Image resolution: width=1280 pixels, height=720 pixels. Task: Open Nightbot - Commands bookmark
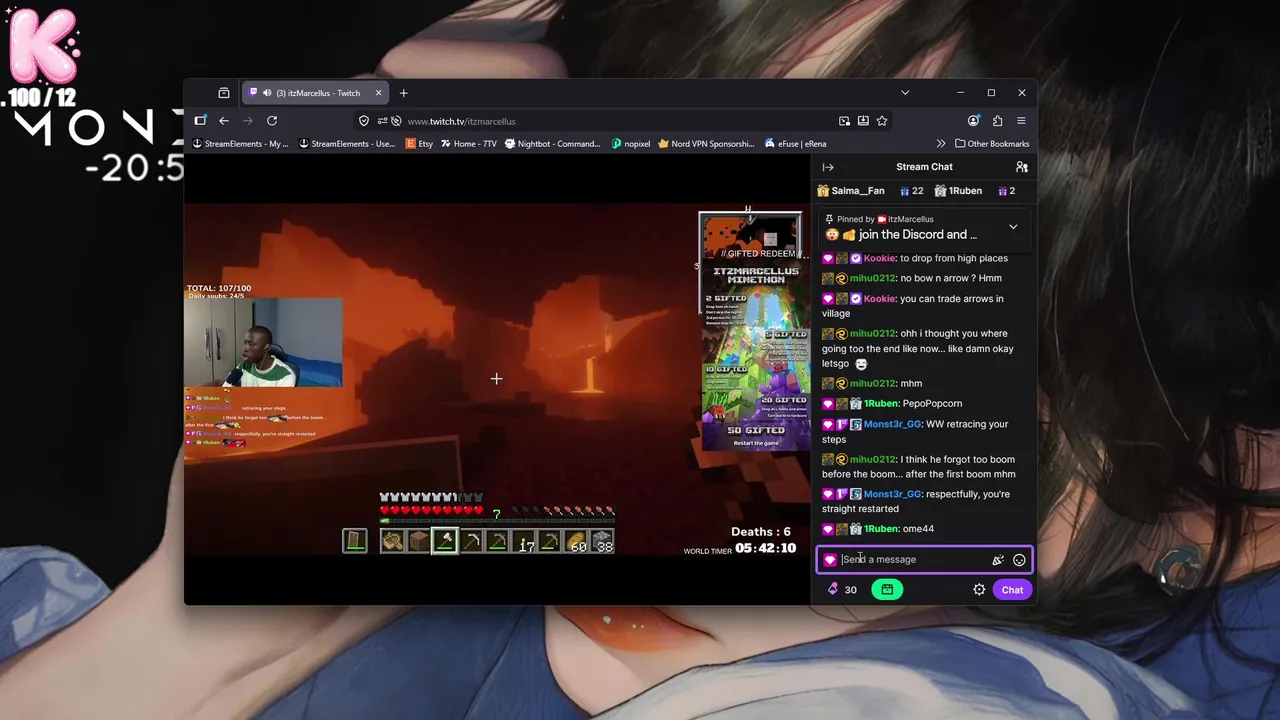(x=552, y=144)
